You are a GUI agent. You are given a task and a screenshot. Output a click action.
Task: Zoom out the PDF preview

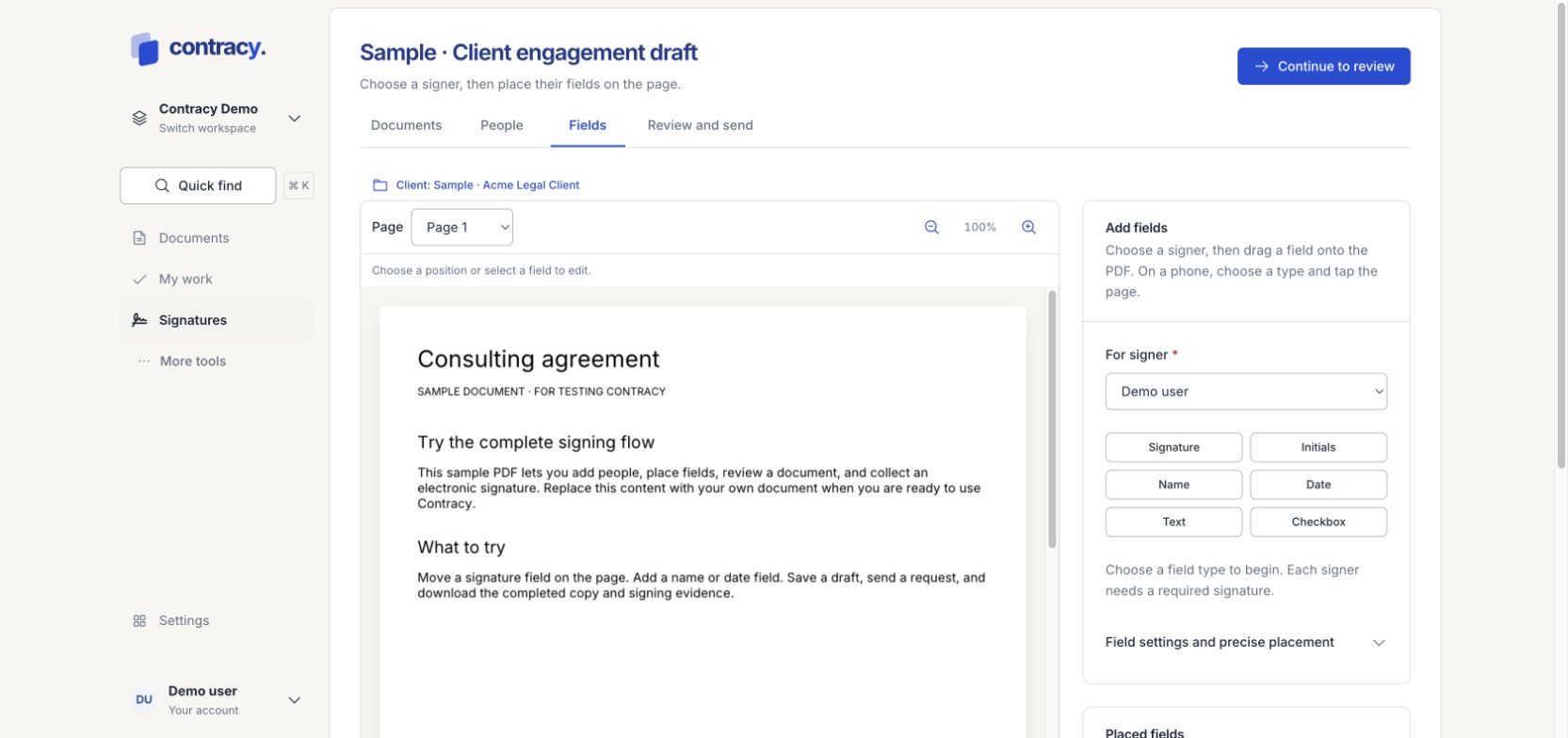coord(931,227)
